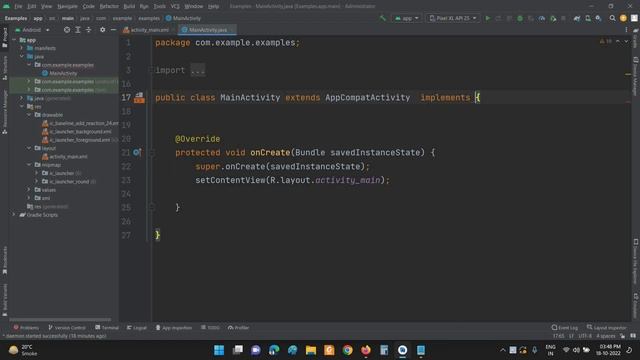Open the Profiler tool window

238,328
